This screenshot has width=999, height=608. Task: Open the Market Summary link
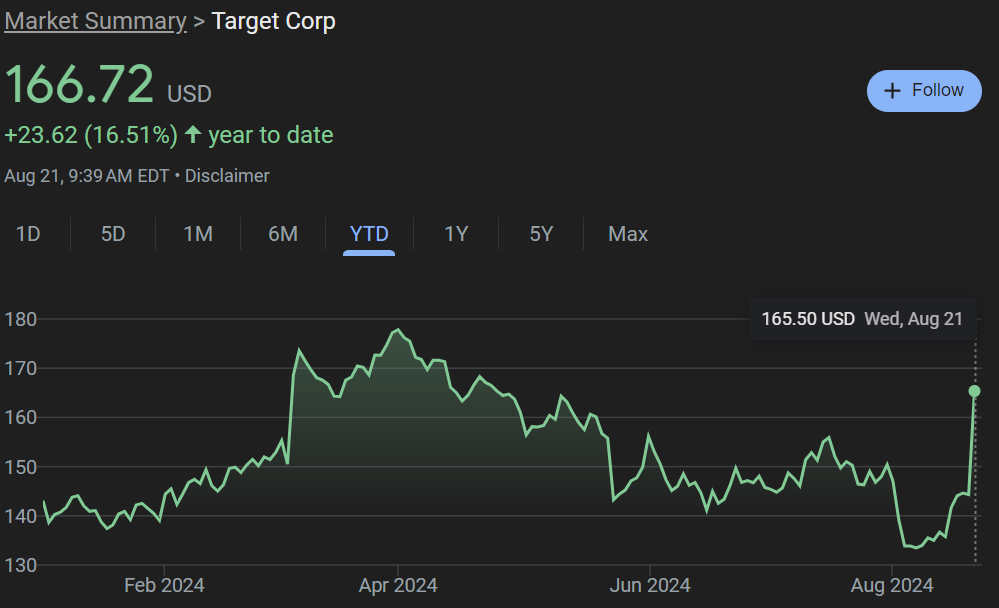pos(96,21)
